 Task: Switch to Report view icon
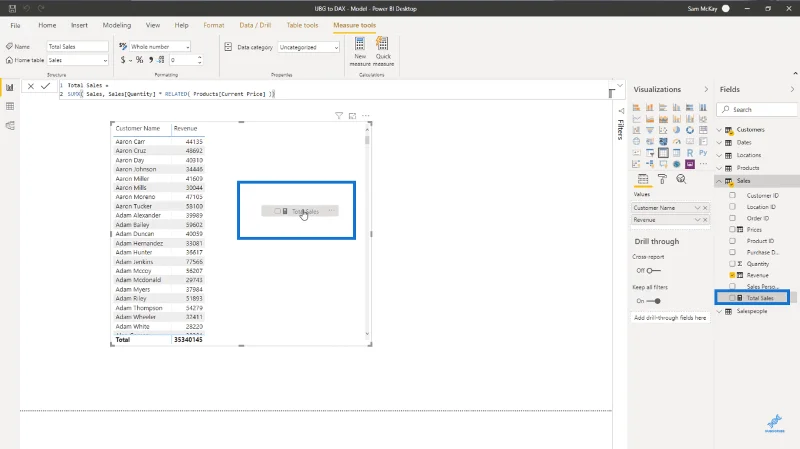10,87
